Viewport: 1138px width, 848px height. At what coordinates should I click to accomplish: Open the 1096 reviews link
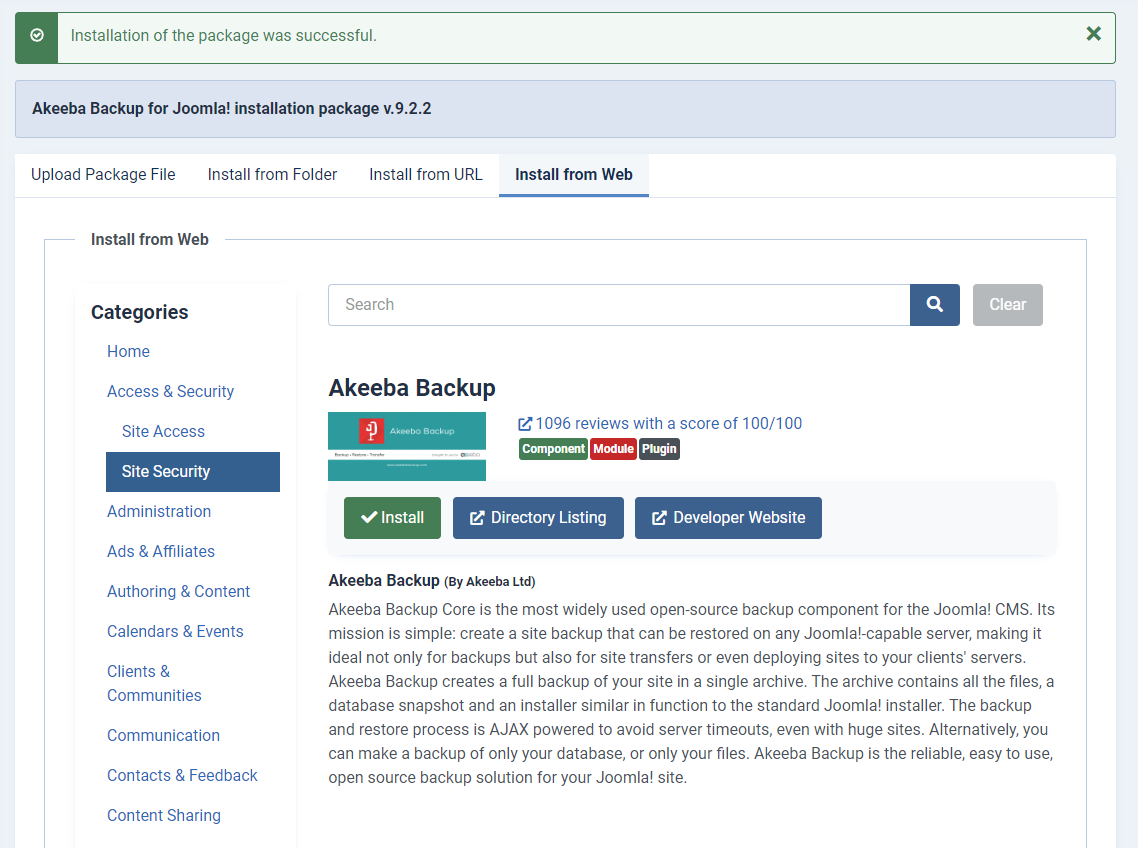tap(668, 424)
